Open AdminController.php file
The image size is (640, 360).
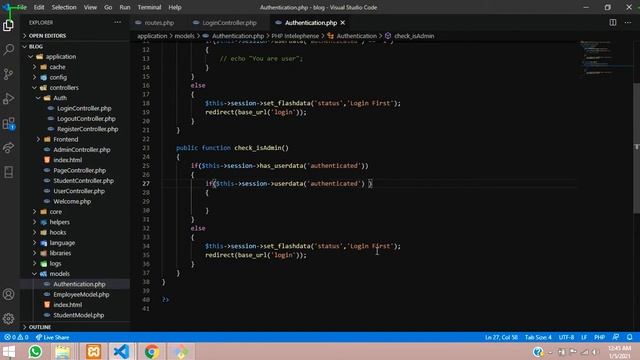(82, 150)
